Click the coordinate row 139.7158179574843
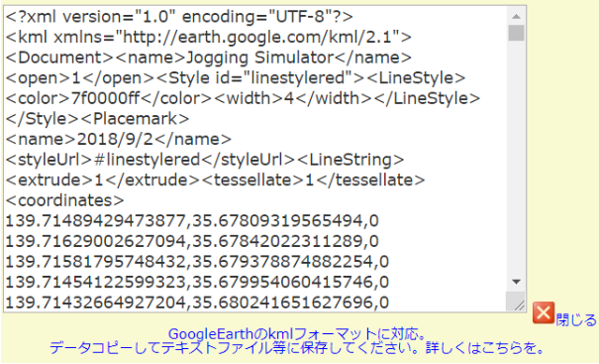 coord(197,262)
